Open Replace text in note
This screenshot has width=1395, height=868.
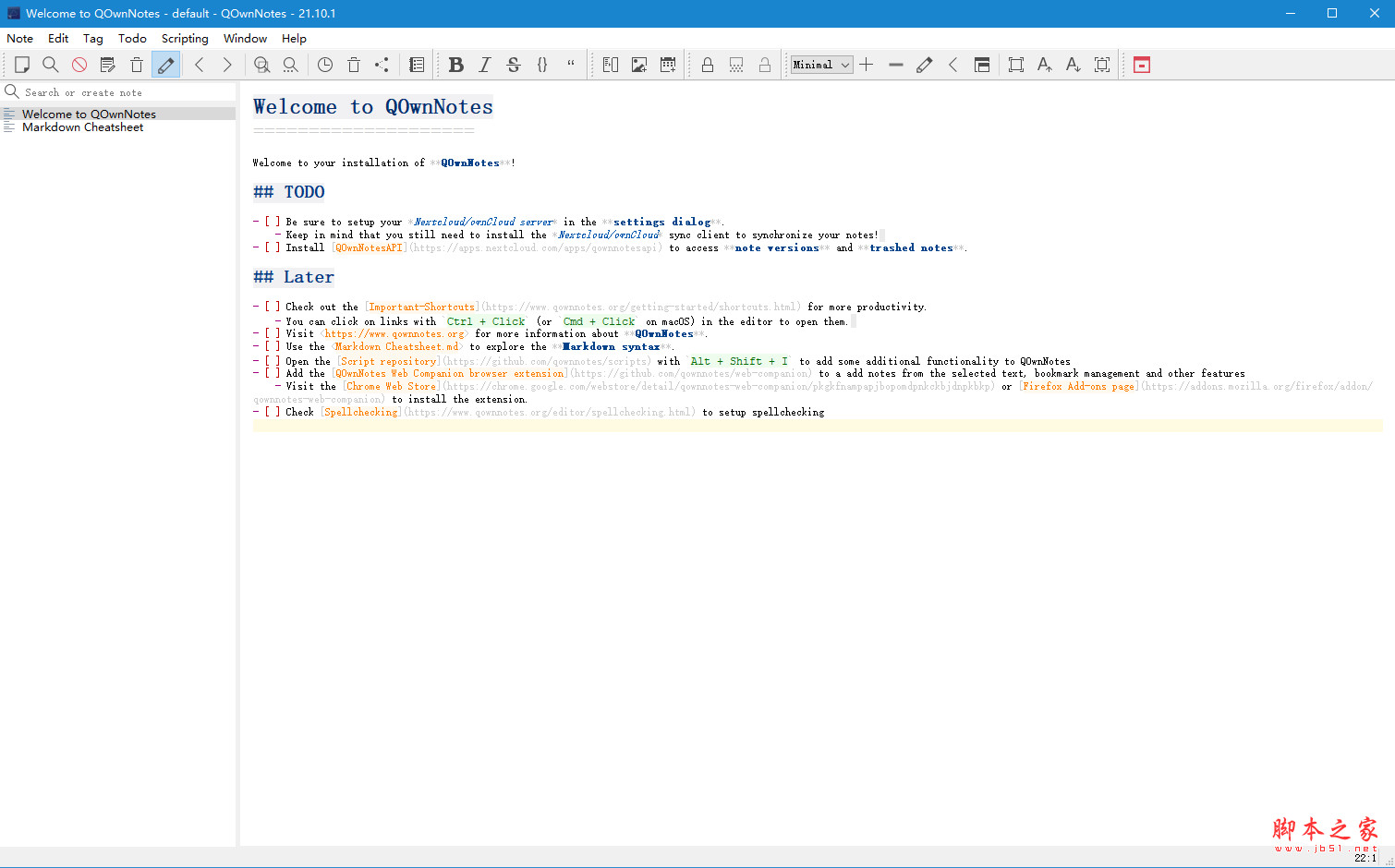[291, 65]
